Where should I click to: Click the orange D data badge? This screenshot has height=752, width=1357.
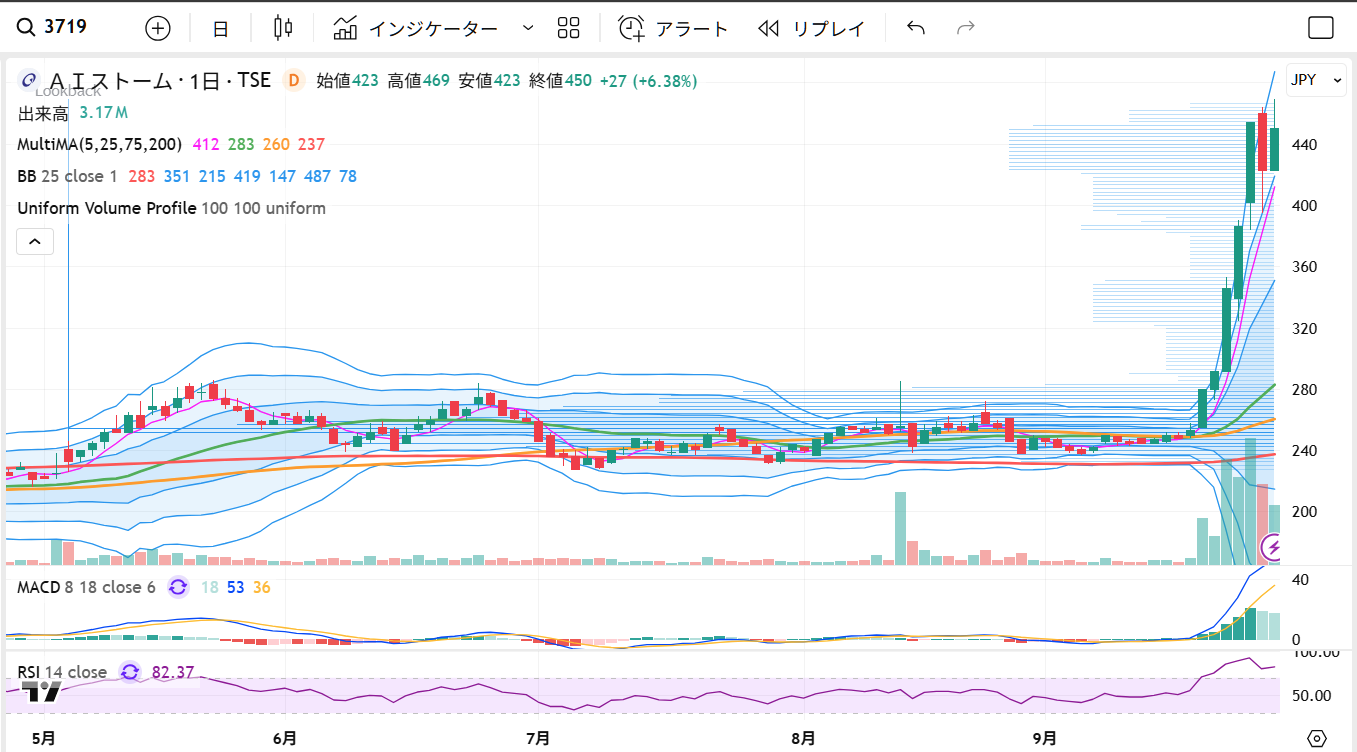(x=294, y=81)
